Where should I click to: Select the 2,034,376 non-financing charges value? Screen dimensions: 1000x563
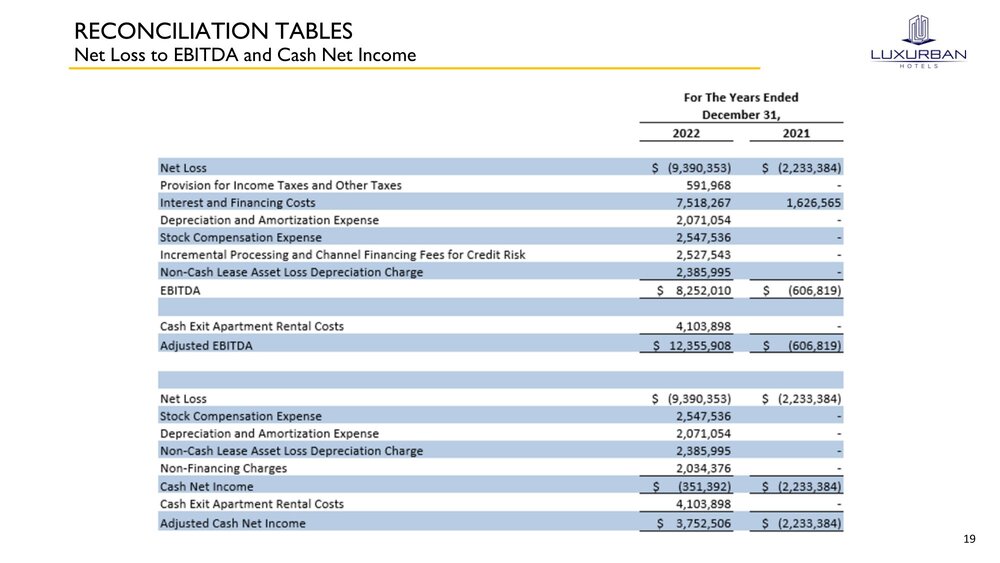tap(703, 468)
